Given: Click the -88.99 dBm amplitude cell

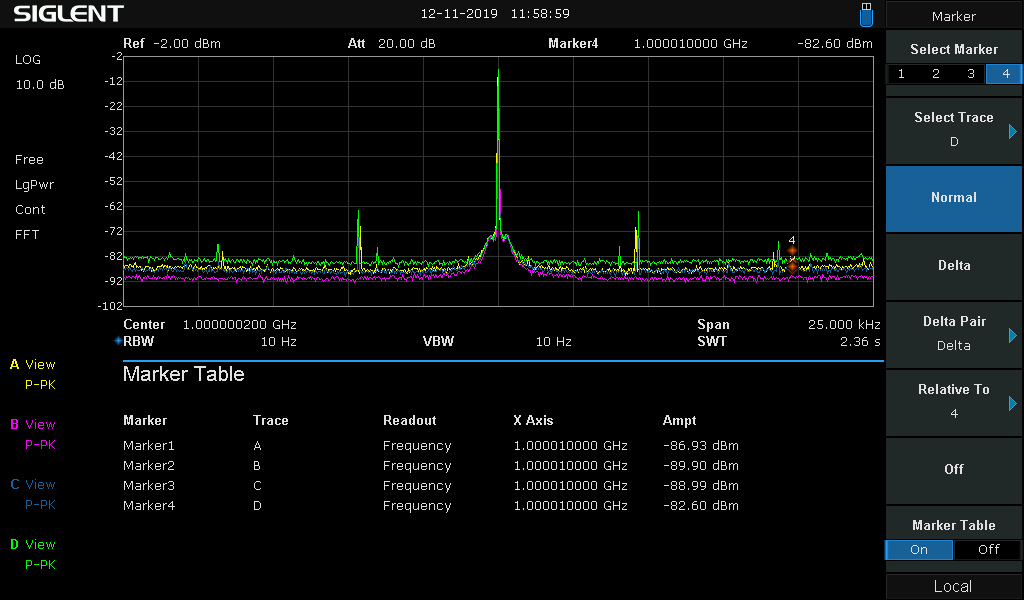Looking at the screenshot, I should click(x=701, y=486).
